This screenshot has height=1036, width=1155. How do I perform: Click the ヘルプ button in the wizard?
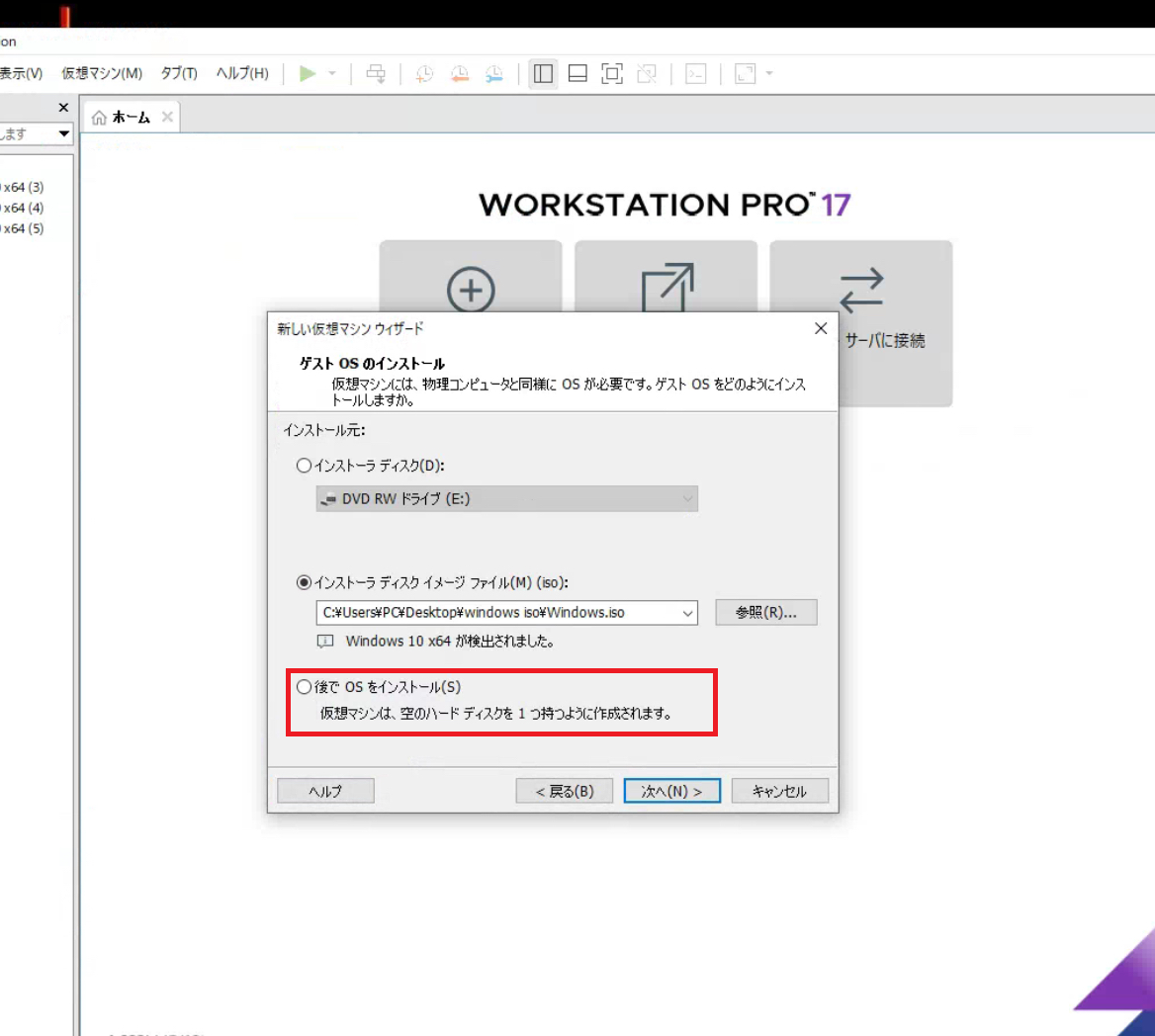click(x=325, y=791)
